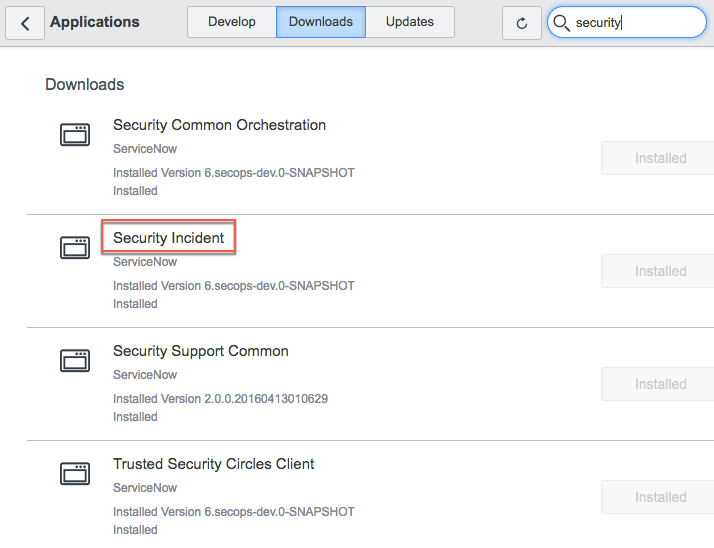Click ServiceNow vendor under Trusted Security Circles Client
The height and width of the screenshot is (548, 714).
(x=145, y=488)
